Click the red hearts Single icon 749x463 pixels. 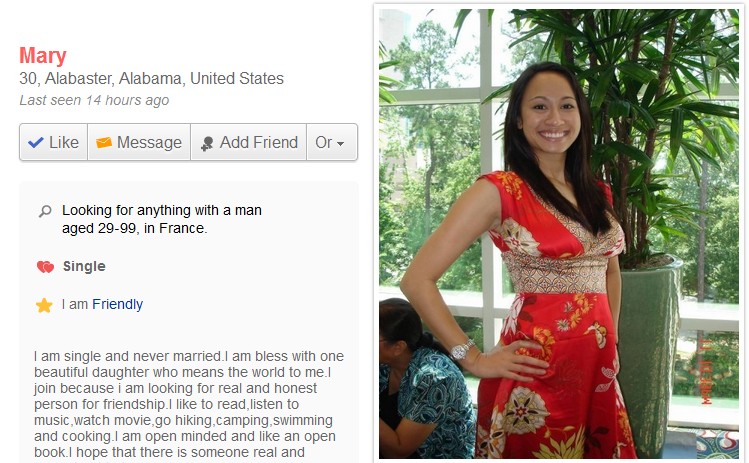pyautogui.click(x=45, y=267)
